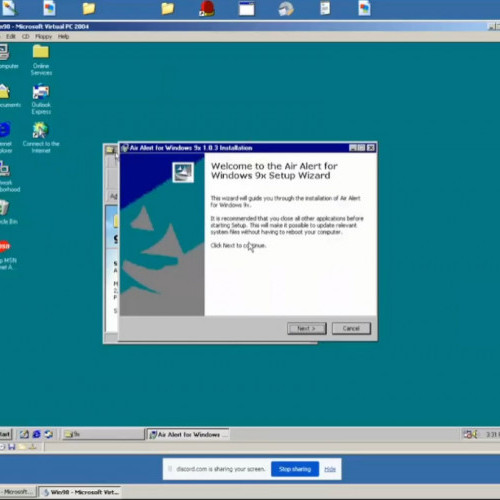Click blue swirl quick launch icon
This screenshot has width=500, height=500.
click(x=49, y=434)
